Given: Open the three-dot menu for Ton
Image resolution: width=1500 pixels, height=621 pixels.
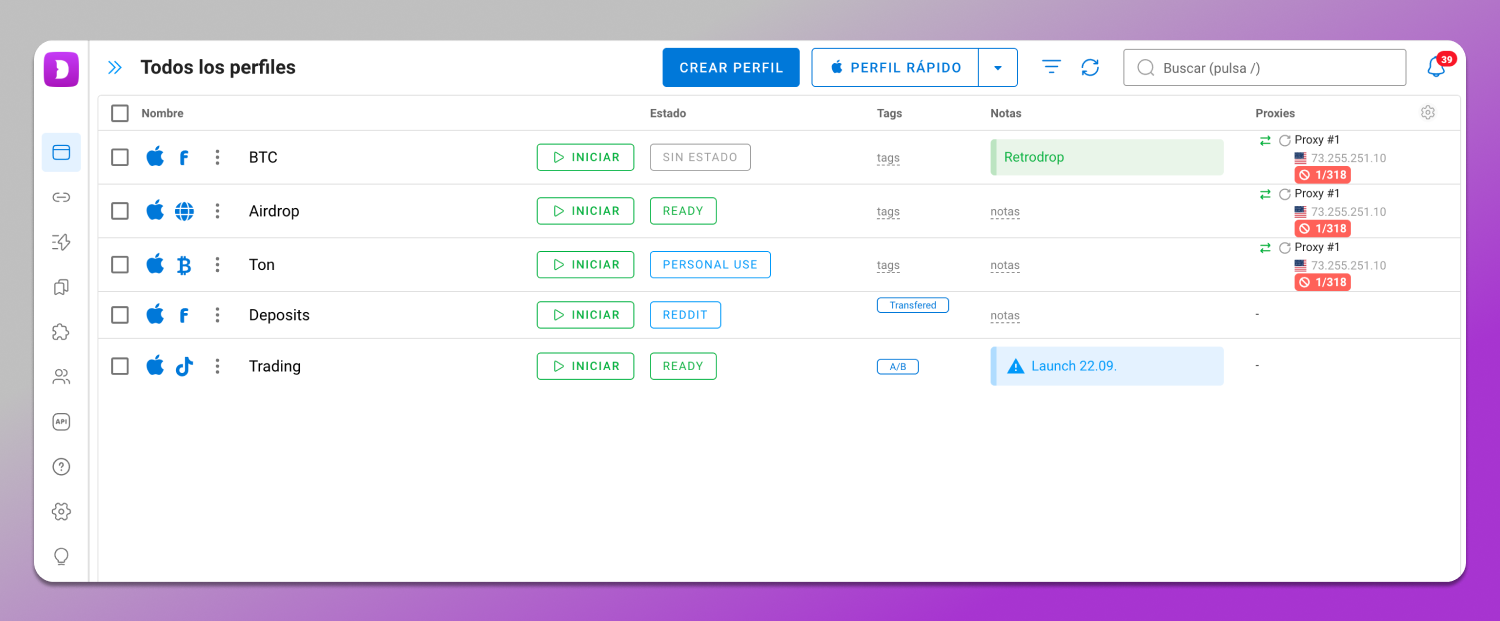Looking at the screenshot, I should [217, 265].
